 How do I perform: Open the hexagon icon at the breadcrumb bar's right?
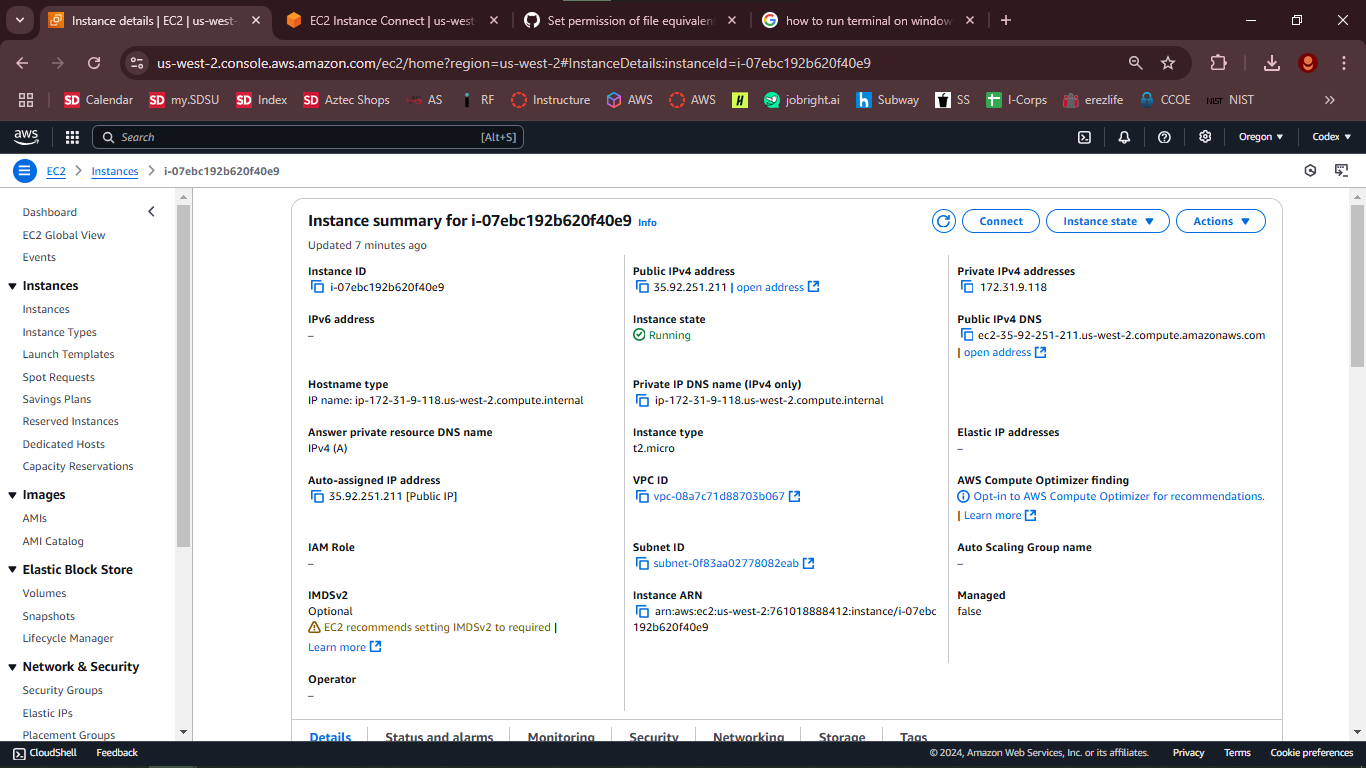tap(1310, 171)
